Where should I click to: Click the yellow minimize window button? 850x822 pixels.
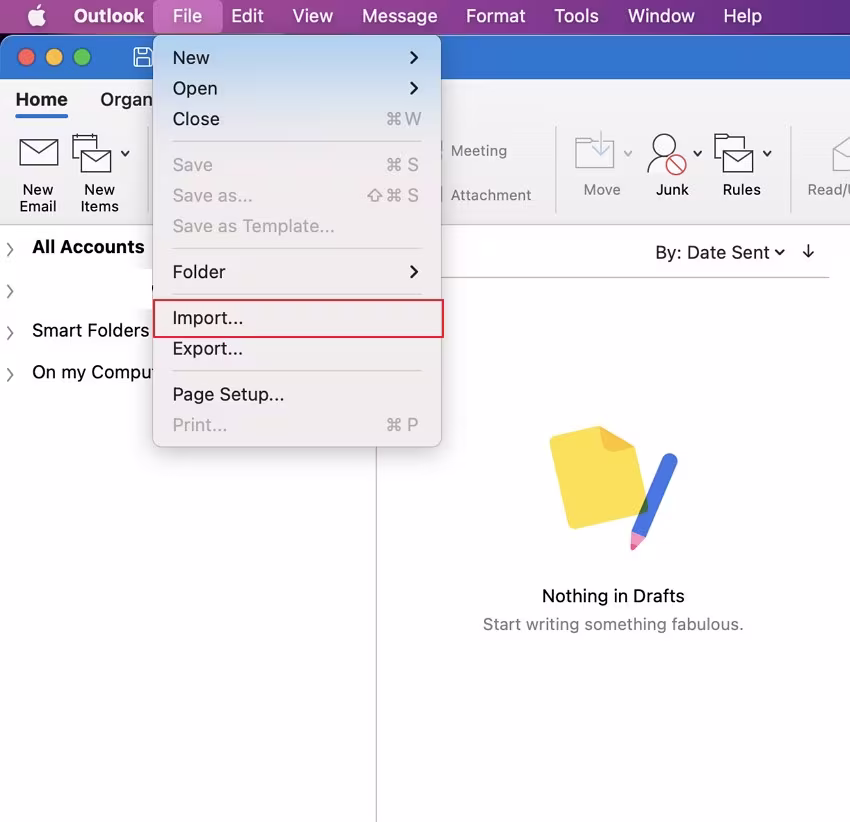(x=54, y=57)
